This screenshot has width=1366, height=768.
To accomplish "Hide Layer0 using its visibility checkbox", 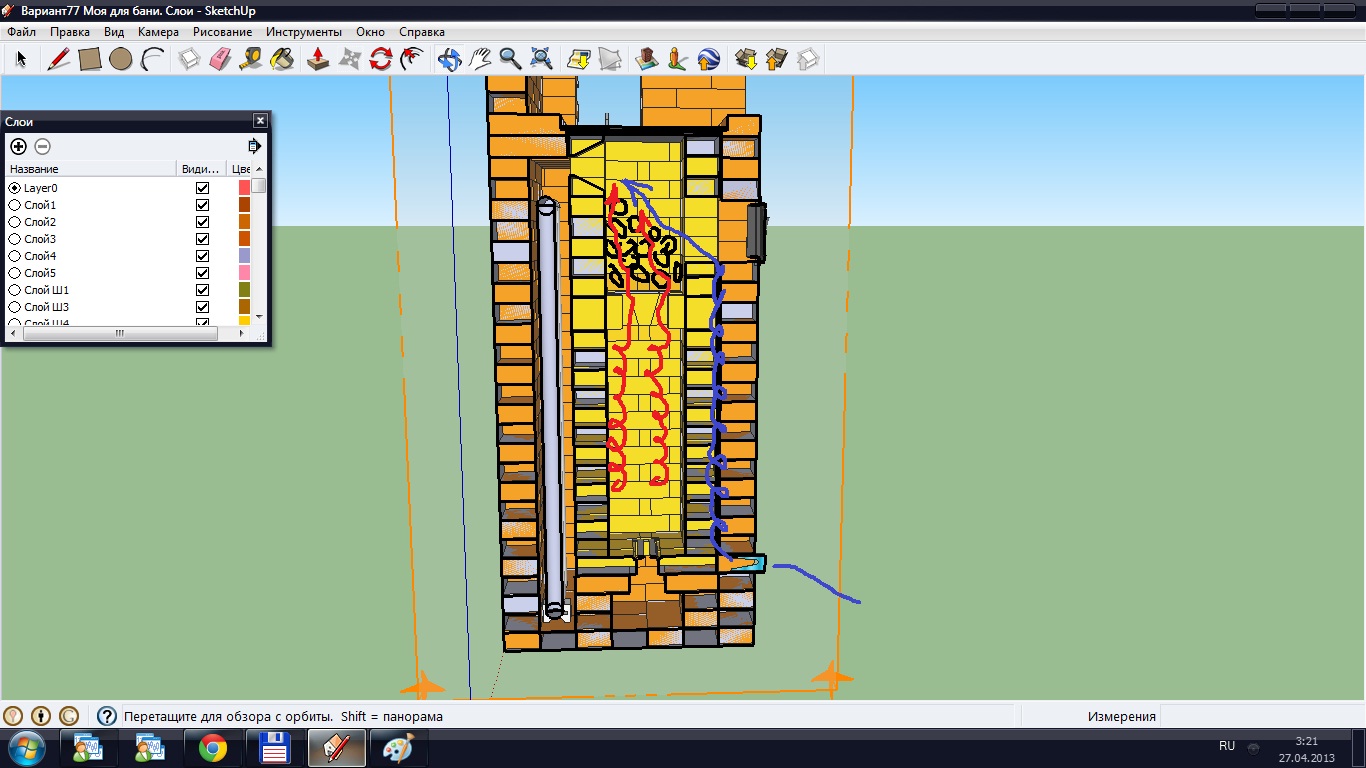I will (x=203, y=188).
